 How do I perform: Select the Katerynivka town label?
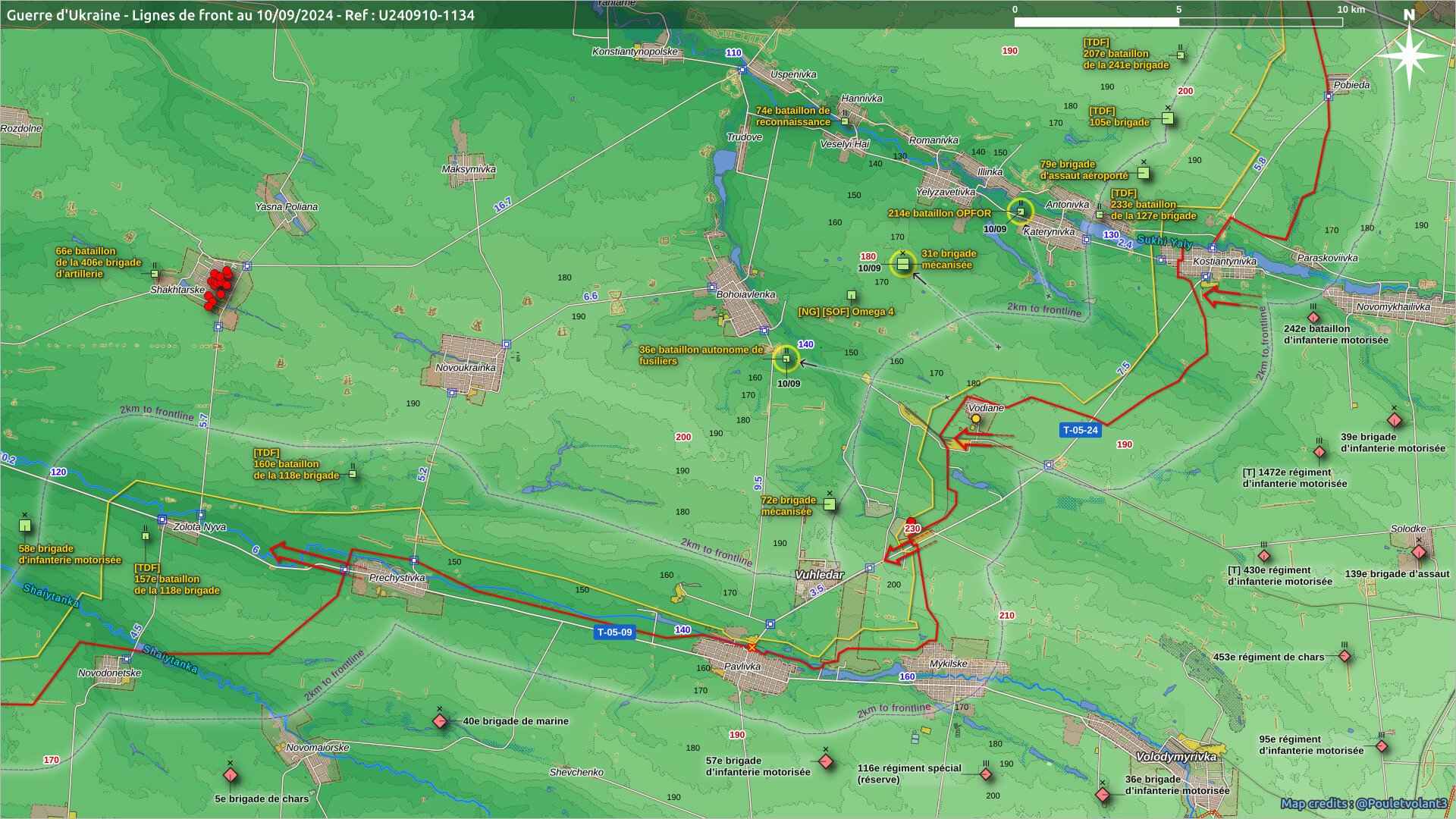pyautogui.click(x=1050, y=232)
